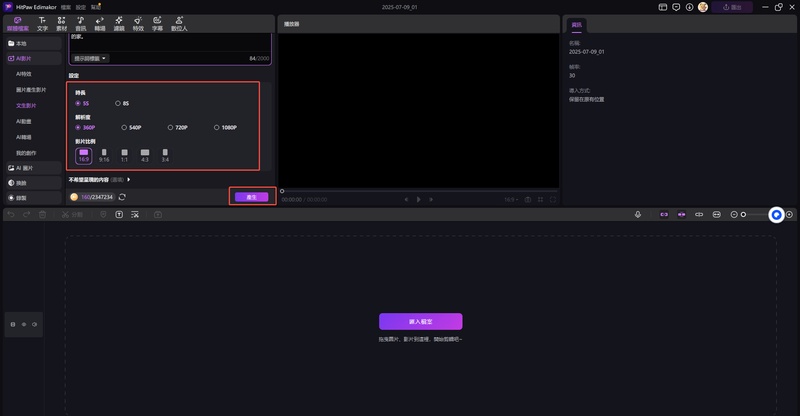Click the 匯入檔案 import button in timeline

click(420, 321)
